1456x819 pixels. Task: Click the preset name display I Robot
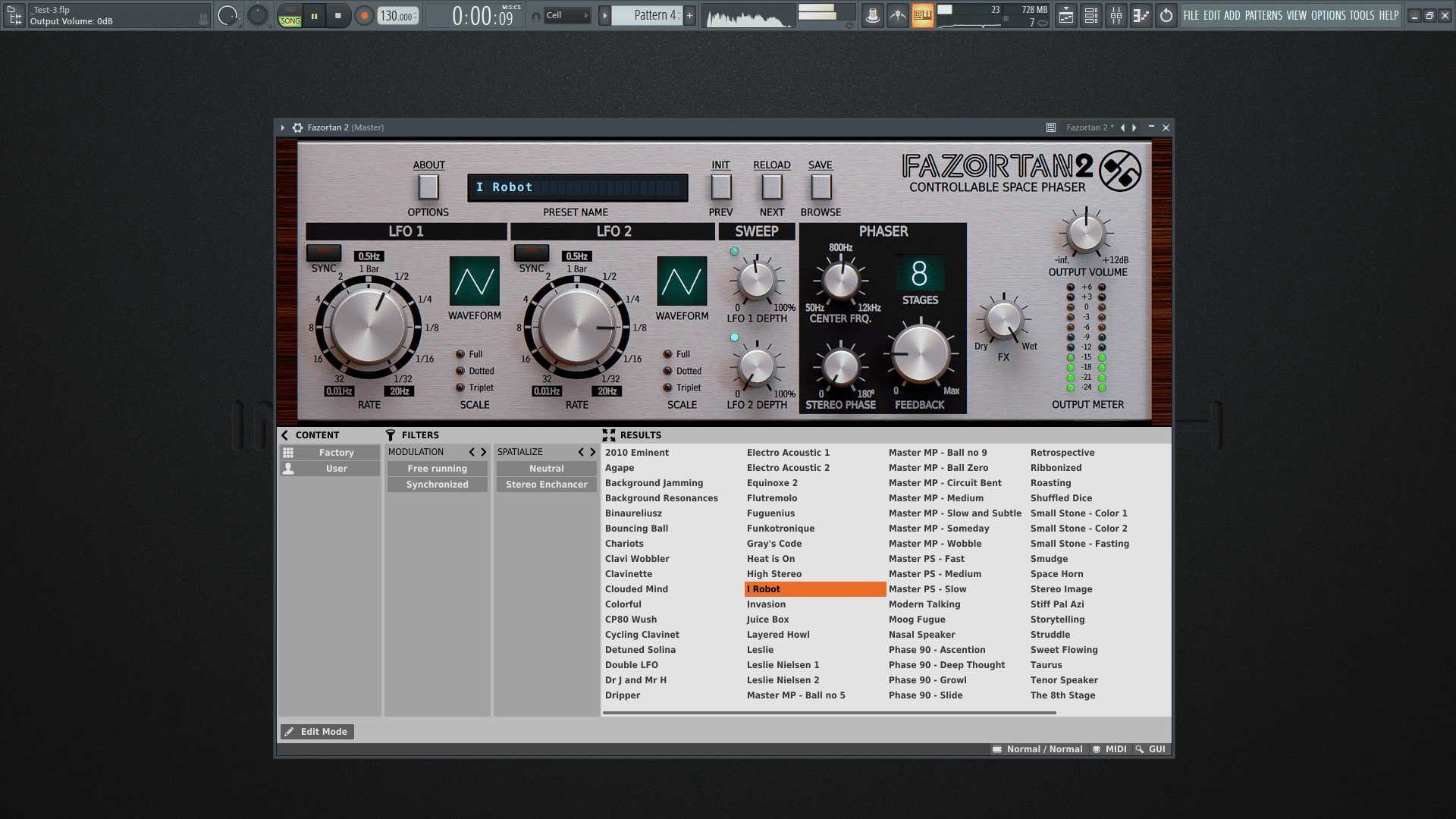[x=578, y=187]
